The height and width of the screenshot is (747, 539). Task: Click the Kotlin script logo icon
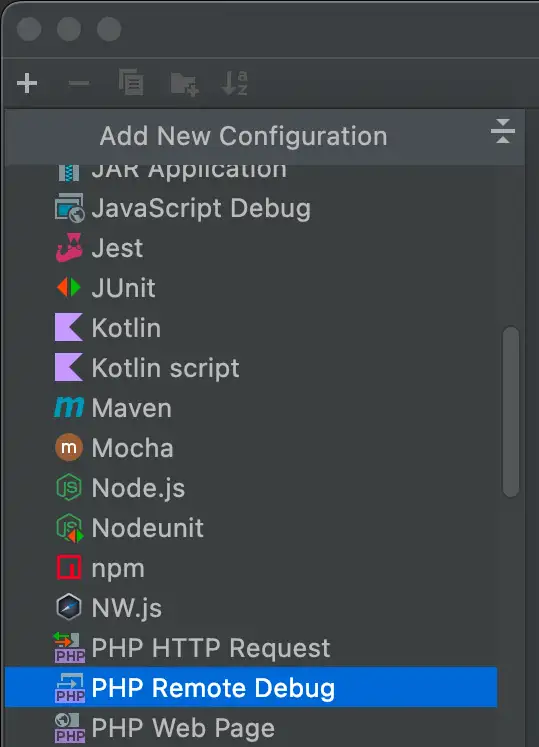coord(69,367)
